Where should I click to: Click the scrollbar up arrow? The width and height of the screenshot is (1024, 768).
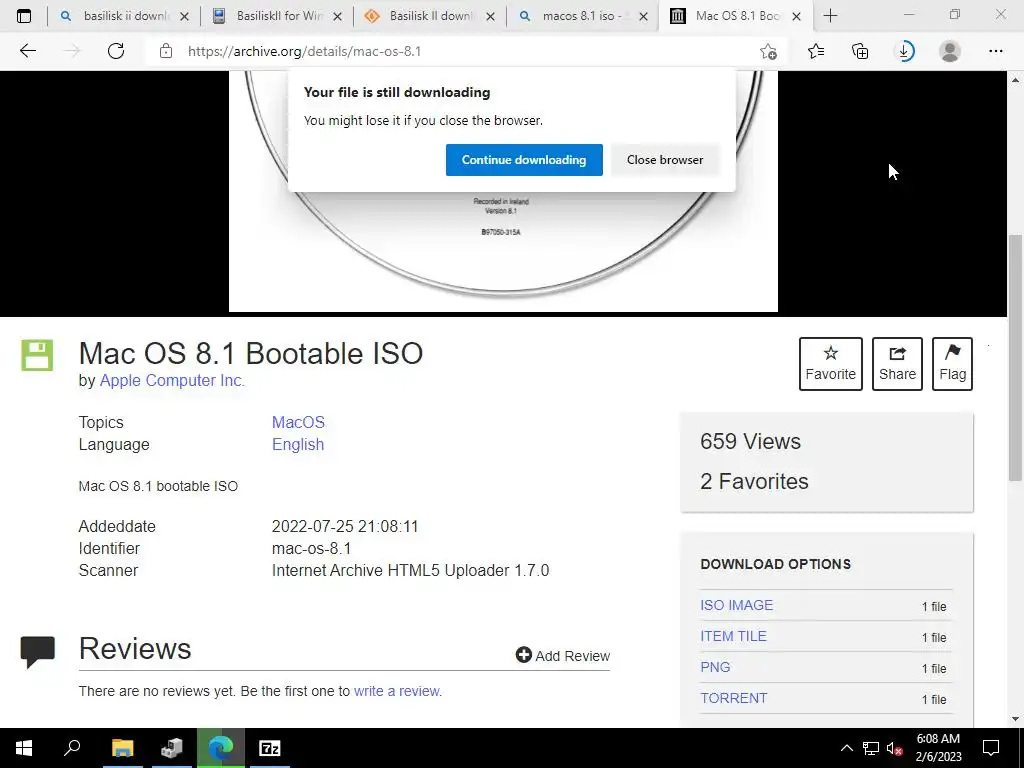click(1016, 80)
